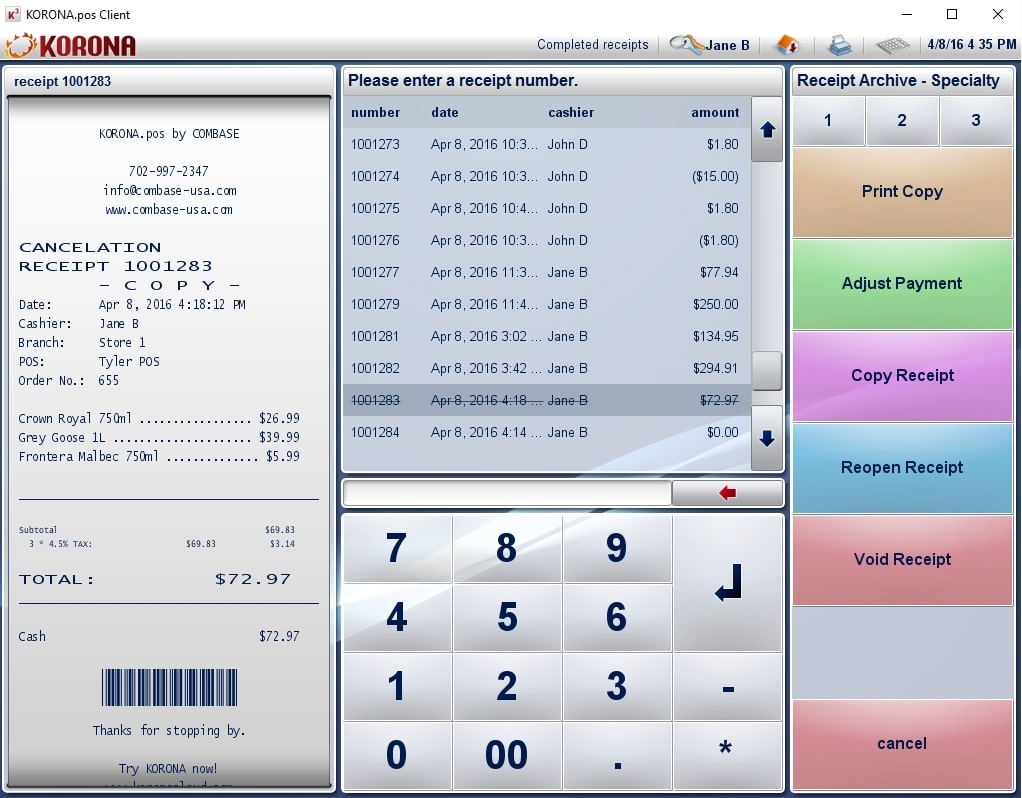The width and height of the screenshot is (1022, 798).
Task: Click the receipt 1001283 panel title
Action: pyautogui.click(x=63, y=81)
